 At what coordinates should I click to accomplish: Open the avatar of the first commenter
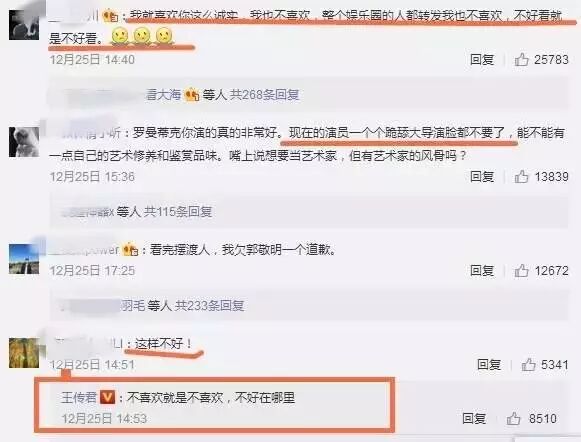click(x=24, y=25)
